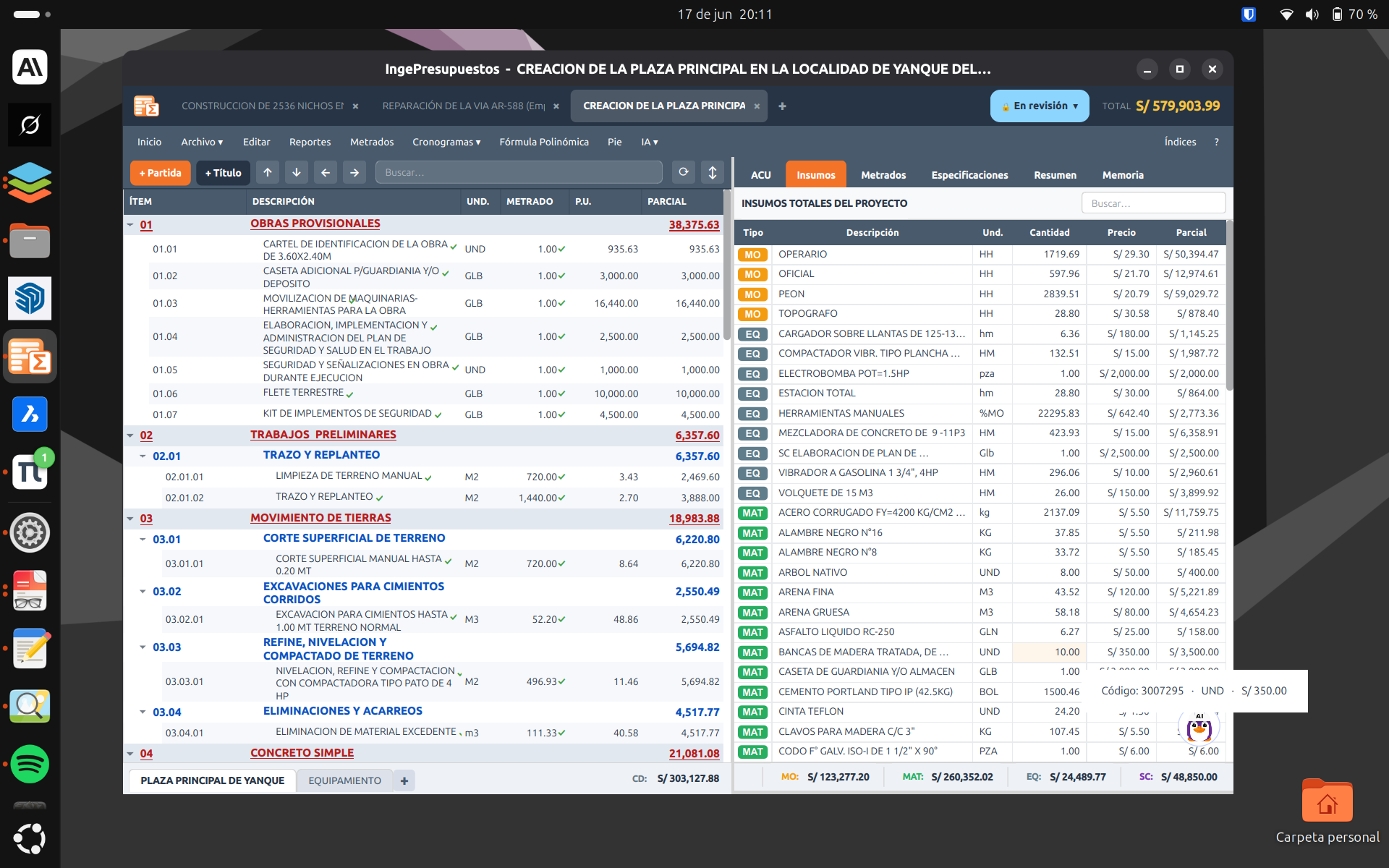Click the partidas Buscar search field
This screenshot has width=1389, height=868.
point(519,173)
